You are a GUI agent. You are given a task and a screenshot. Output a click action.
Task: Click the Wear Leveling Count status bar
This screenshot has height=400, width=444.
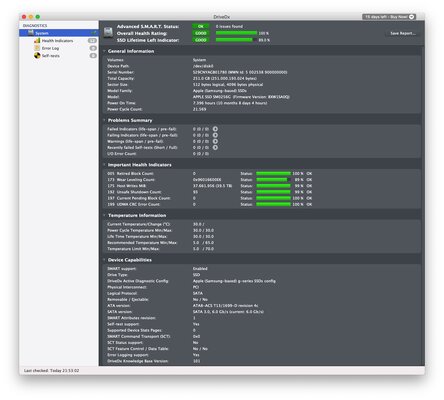pyautogui.click(x=273, y=180)
